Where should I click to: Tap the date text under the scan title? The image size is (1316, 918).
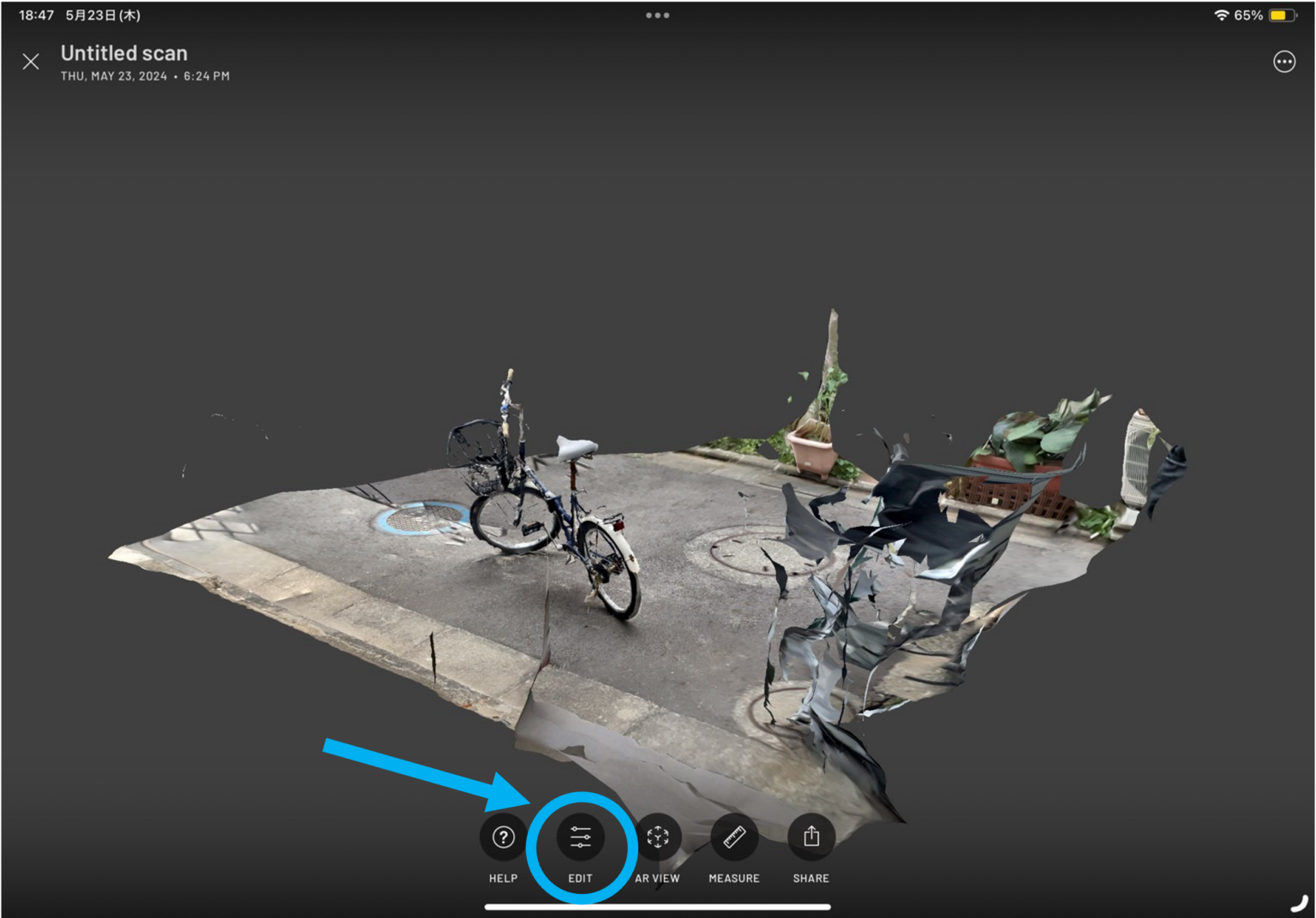tap(144, 75)
